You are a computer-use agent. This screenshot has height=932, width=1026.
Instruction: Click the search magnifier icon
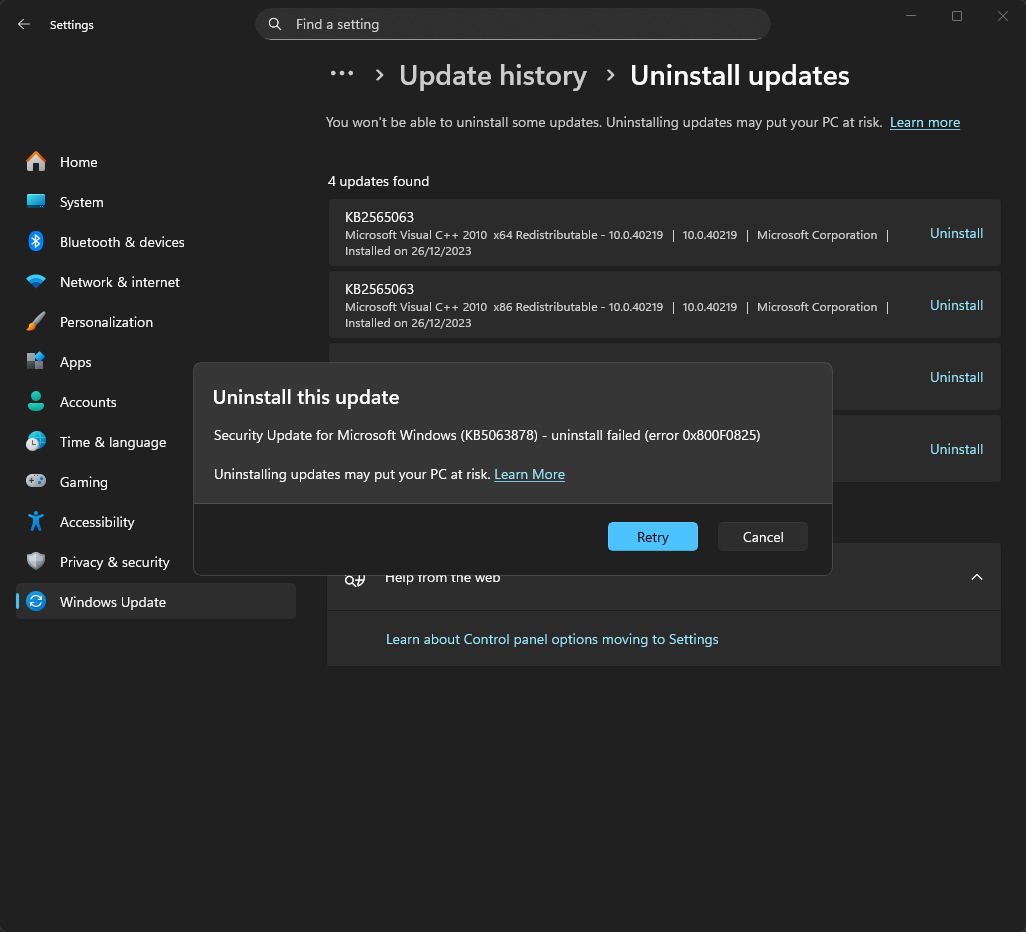pos(275,24)
